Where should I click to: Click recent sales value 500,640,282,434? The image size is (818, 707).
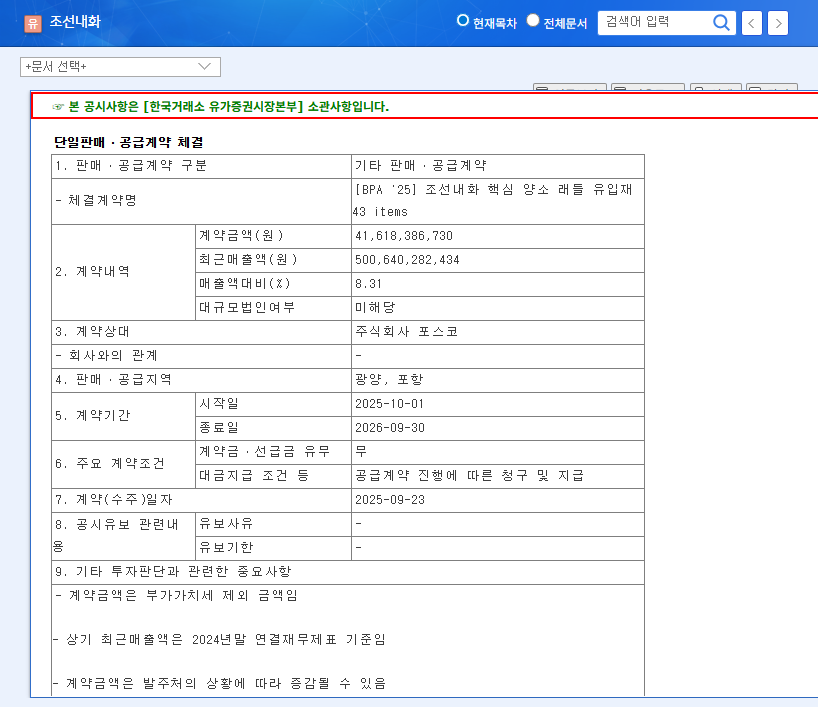[x=498, y=260]
